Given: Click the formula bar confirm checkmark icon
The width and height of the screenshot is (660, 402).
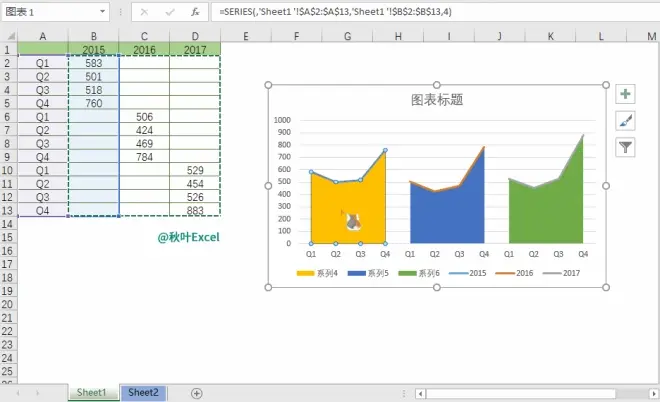Looking at the screenshot, I should pos(170,12).
